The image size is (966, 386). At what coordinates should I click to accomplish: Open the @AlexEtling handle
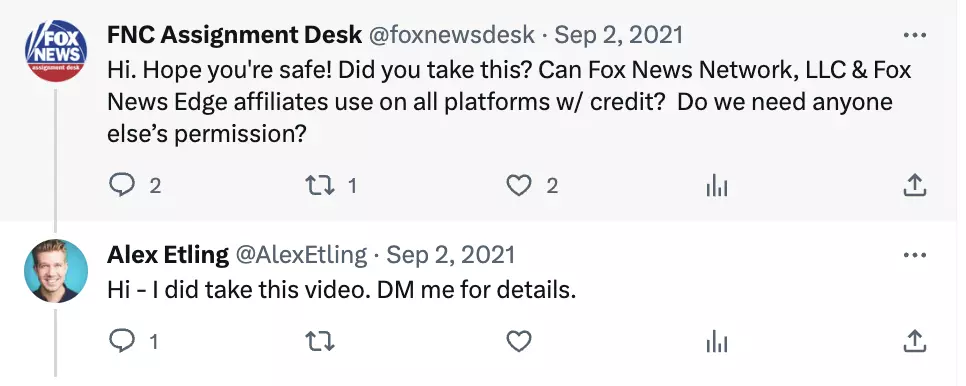[x=301, y=255]
